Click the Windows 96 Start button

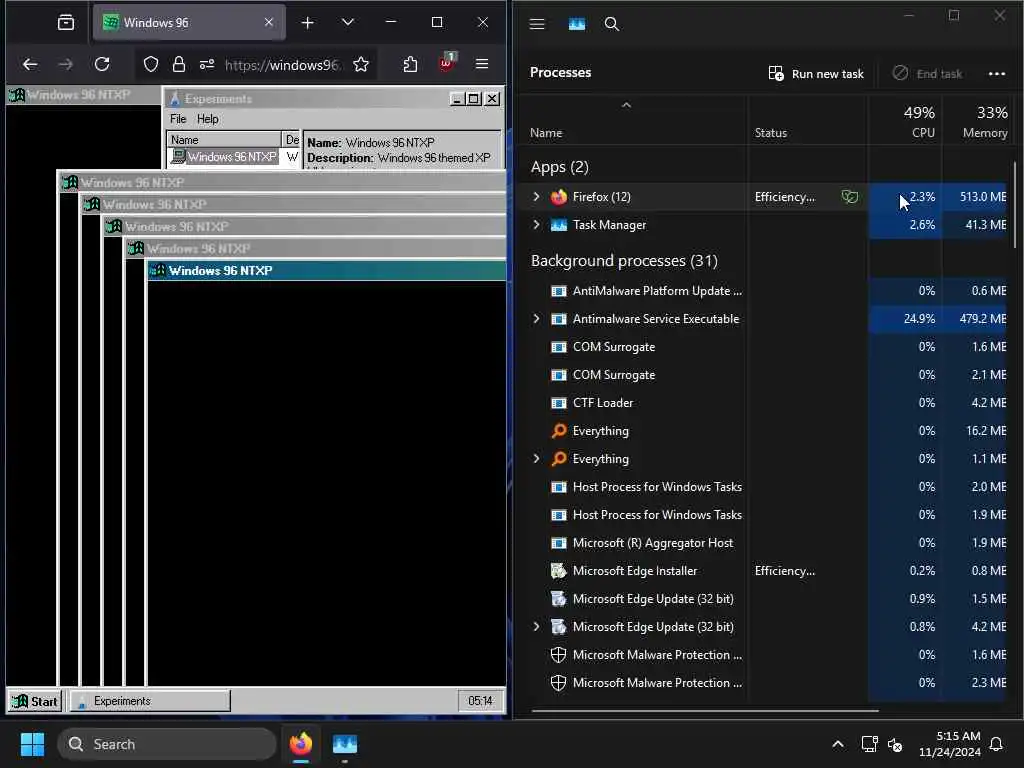35,701
